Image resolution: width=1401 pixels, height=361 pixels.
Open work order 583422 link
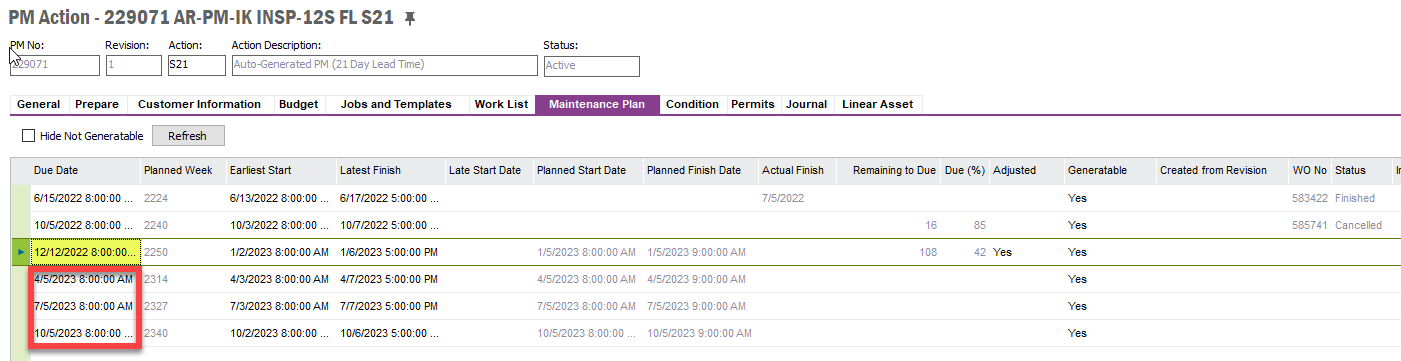pos(1309,198)
